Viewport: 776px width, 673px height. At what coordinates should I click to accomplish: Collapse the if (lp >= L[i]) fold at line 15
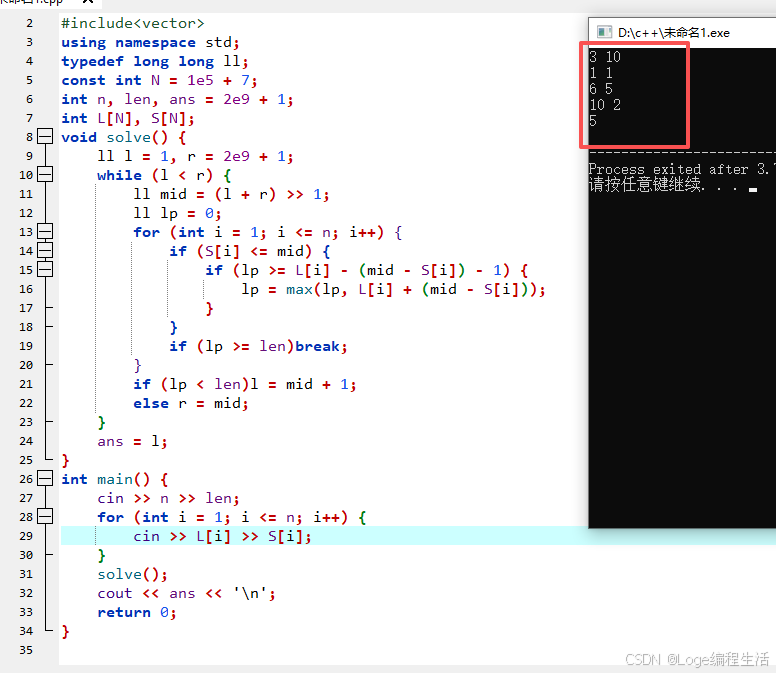pyautogui.click(x=45, y=269)
